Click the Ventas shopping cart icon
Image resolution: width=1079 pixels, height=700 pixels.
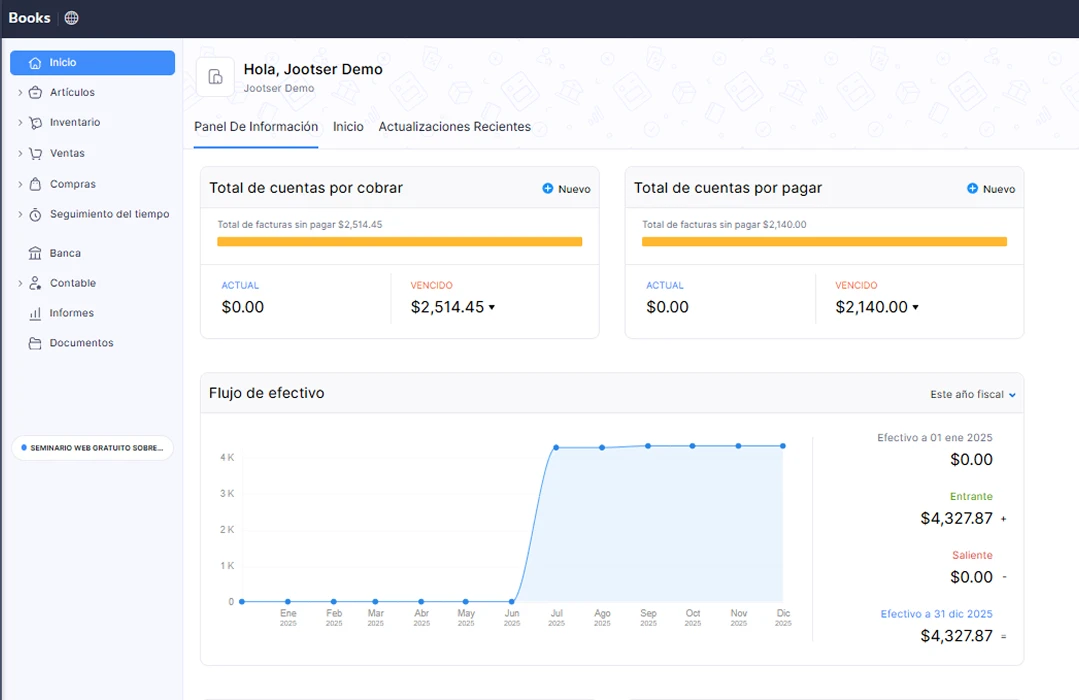click(x=36, y=154)
